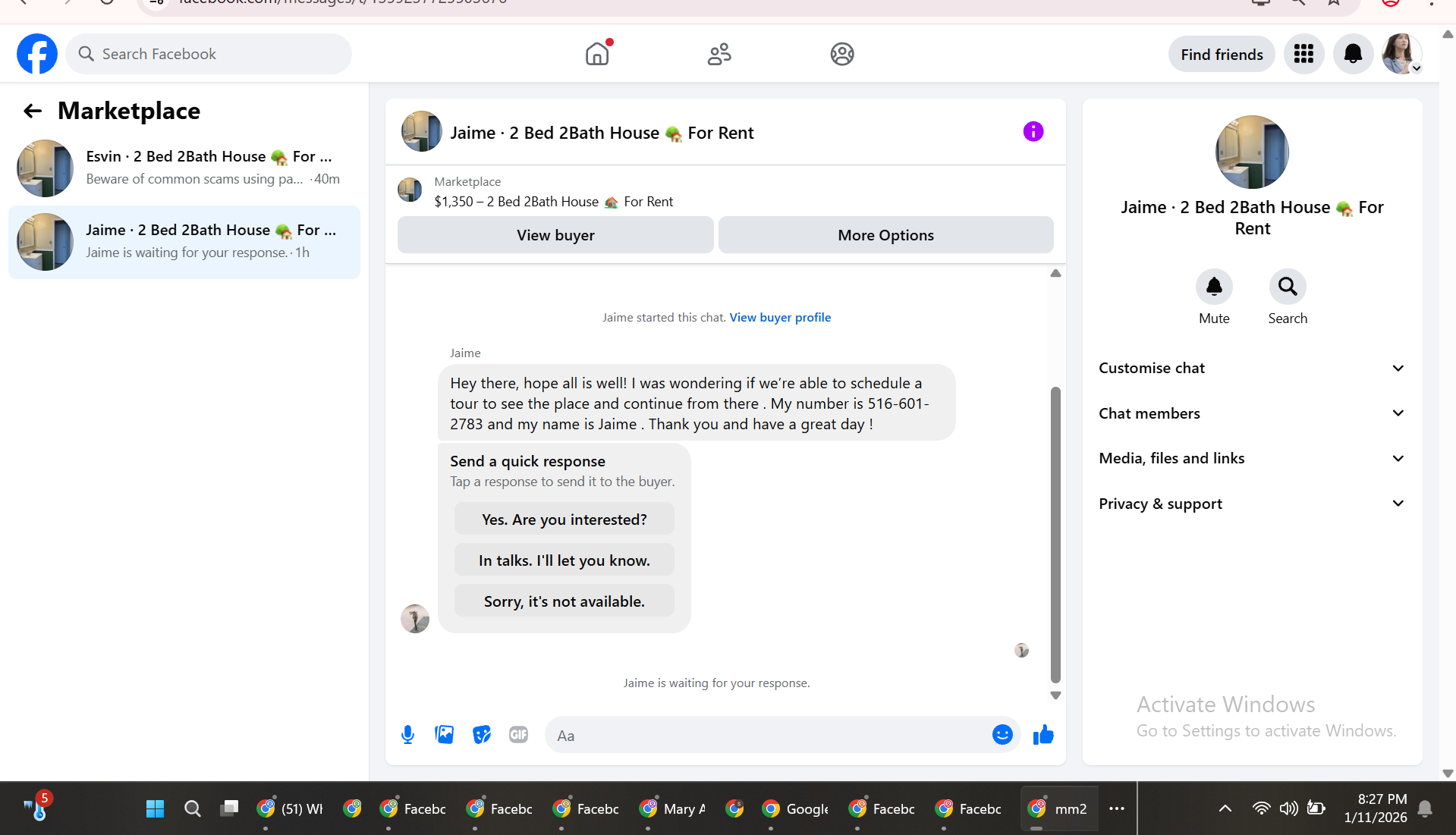Open the Friends icon in top navigation

click(719, 54)
